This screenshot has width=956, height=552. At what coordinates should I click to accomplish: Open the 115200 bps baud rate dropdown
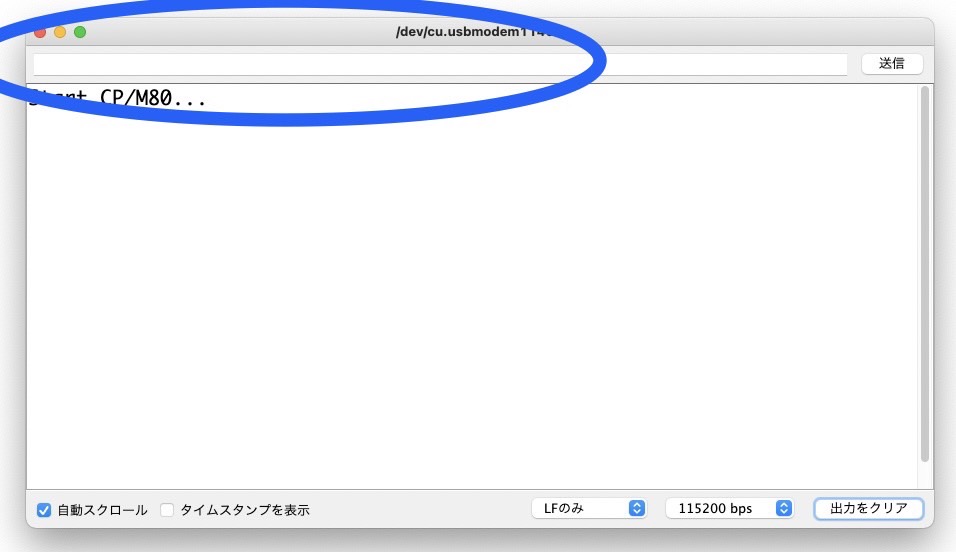[x=729, y=508]
